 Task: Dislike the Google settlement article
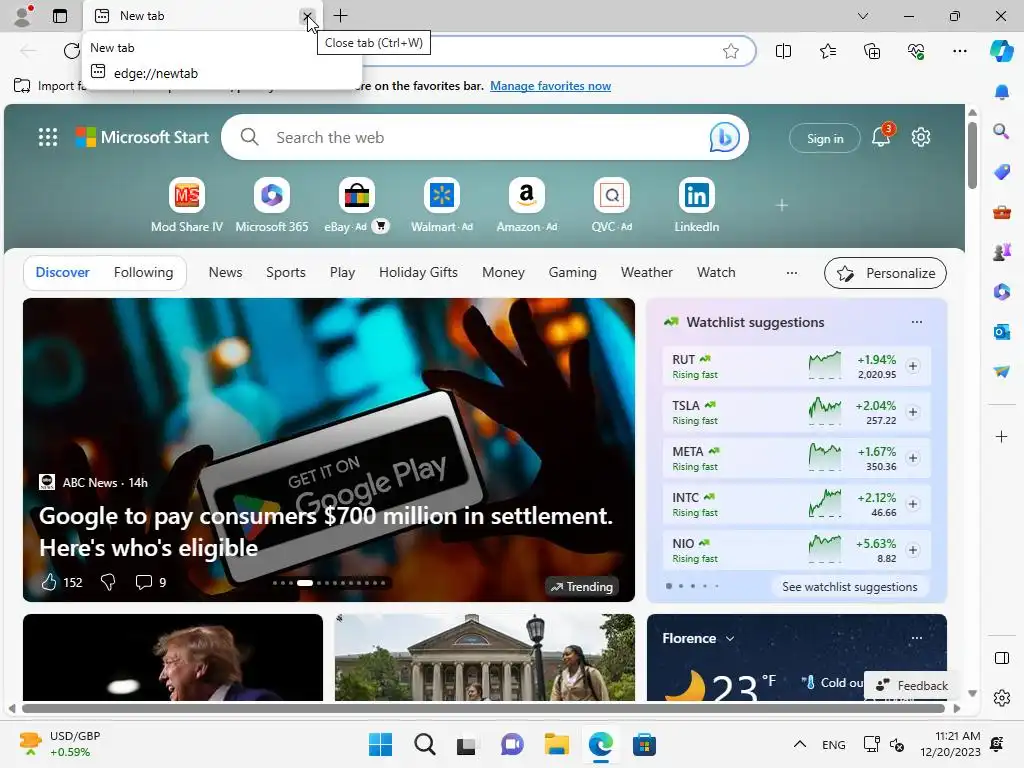(108, 582)
